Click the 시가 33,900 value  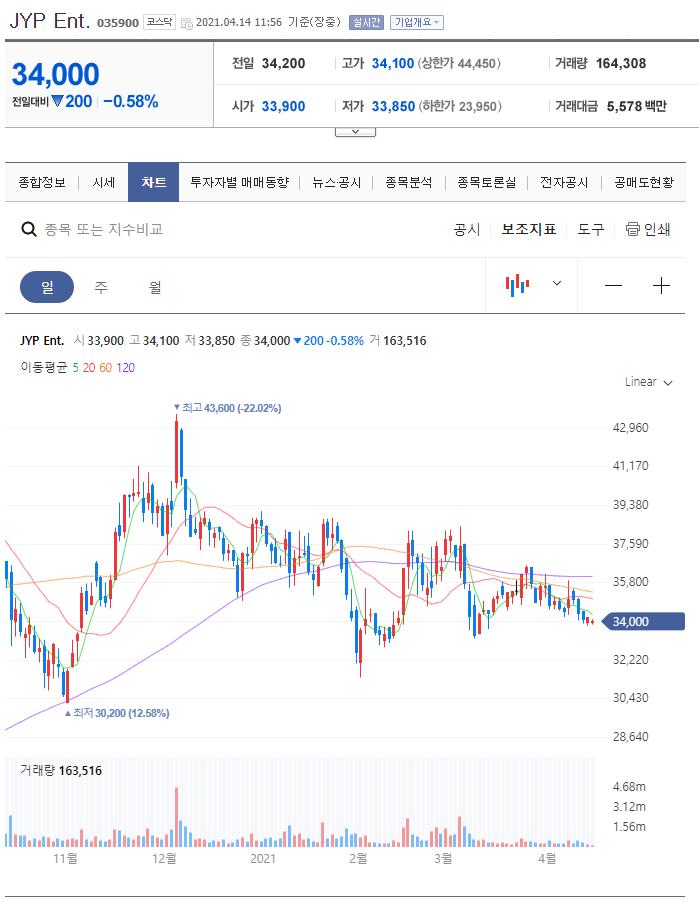tap(283, 106)
